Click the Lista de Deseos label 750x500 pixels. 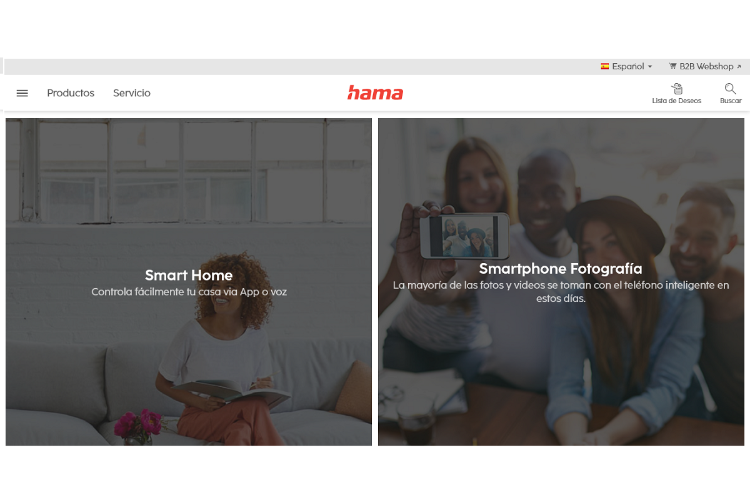676,100
